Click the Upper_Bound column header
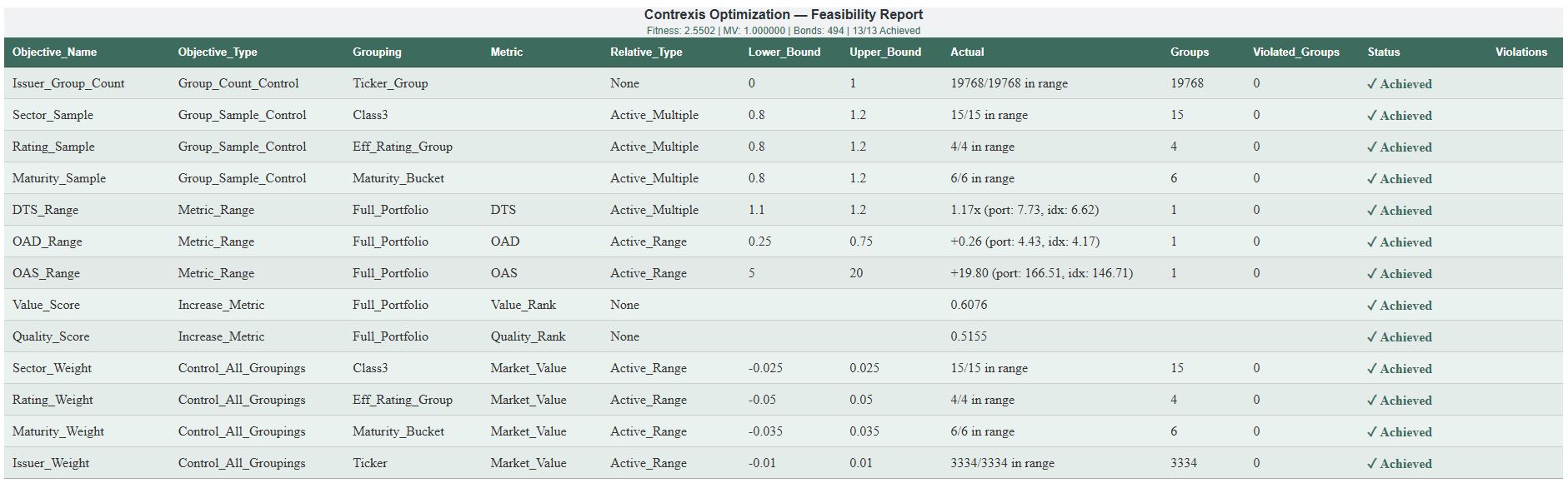Screen dimensions: 1568x483 click(885, 52)
